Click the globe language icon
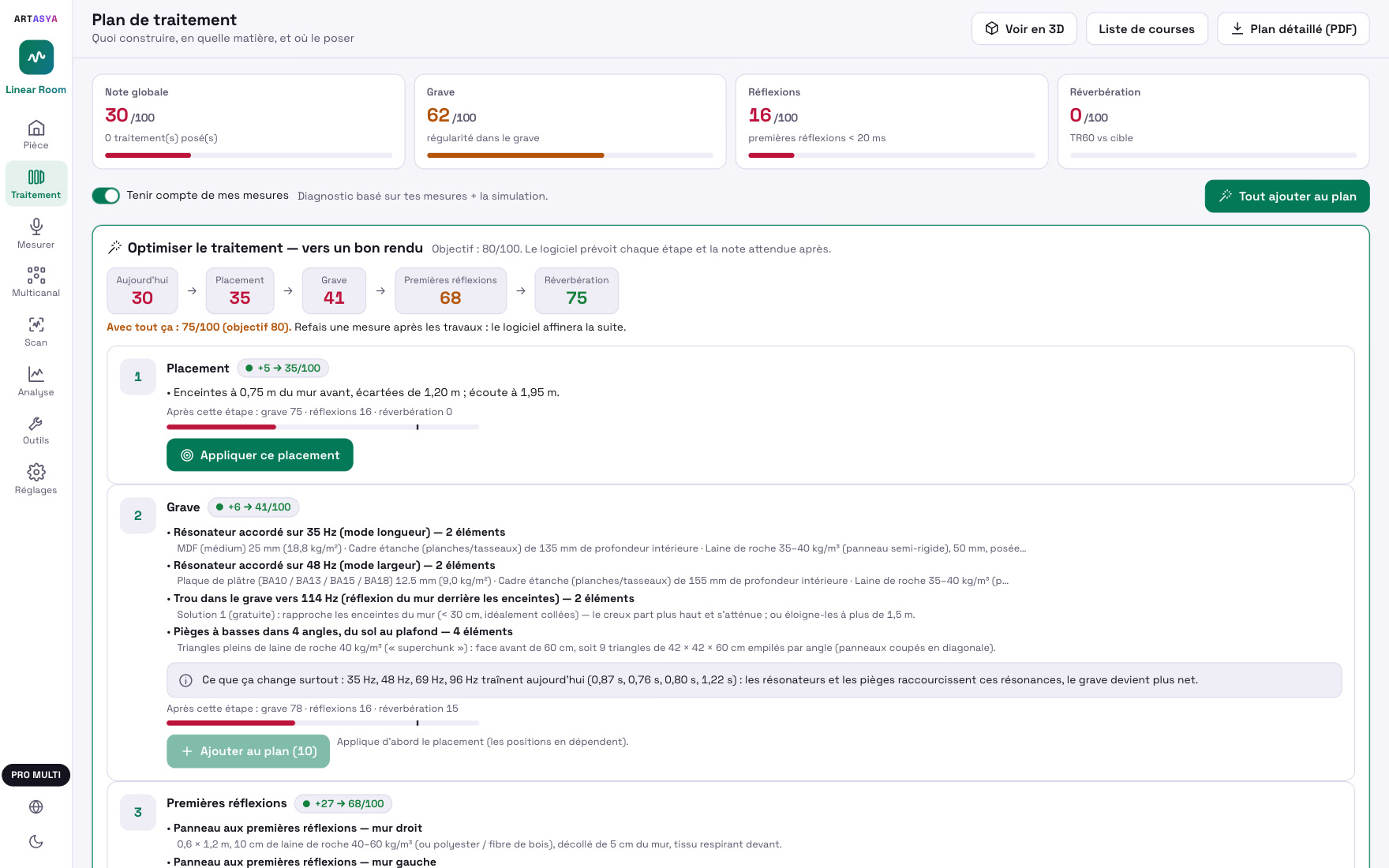This screenshot has width=1389, height=868. [x=36, y=806]
